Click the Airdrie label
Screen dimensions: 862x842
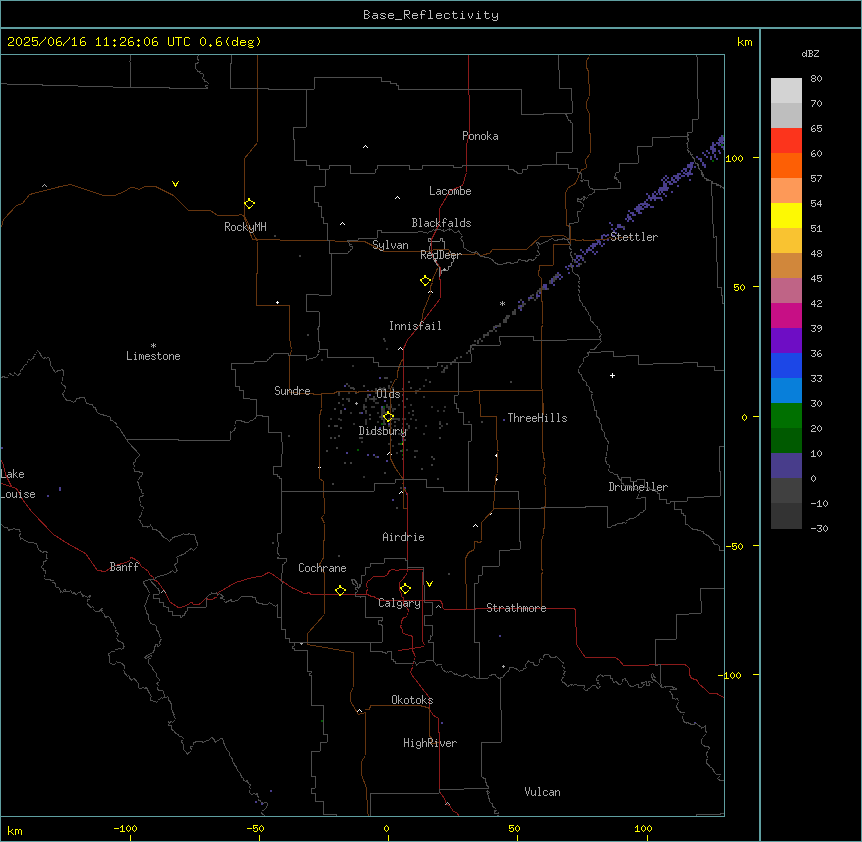tap(404, 537)
